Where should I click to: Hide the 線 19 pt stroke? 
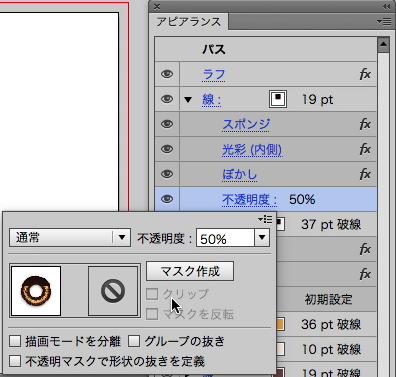167,99
